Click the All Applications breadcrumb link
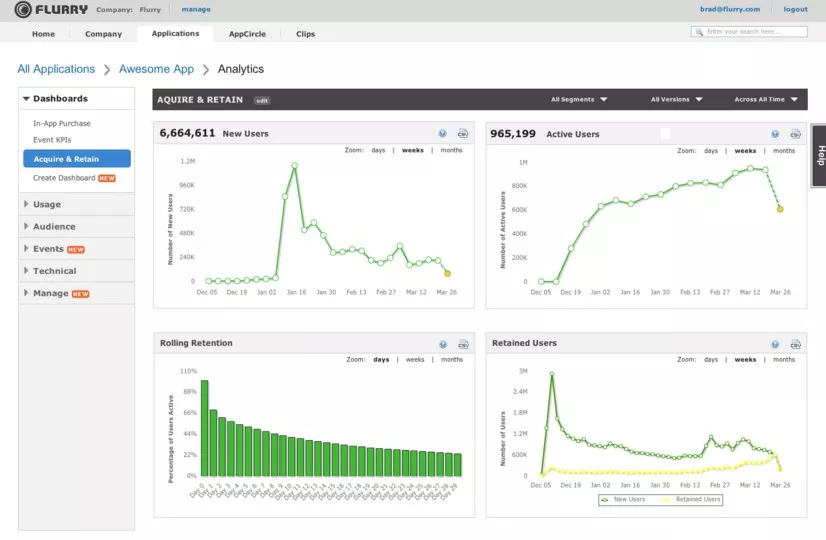The height and width of the screenshot is (540, 826). (56, 69)
